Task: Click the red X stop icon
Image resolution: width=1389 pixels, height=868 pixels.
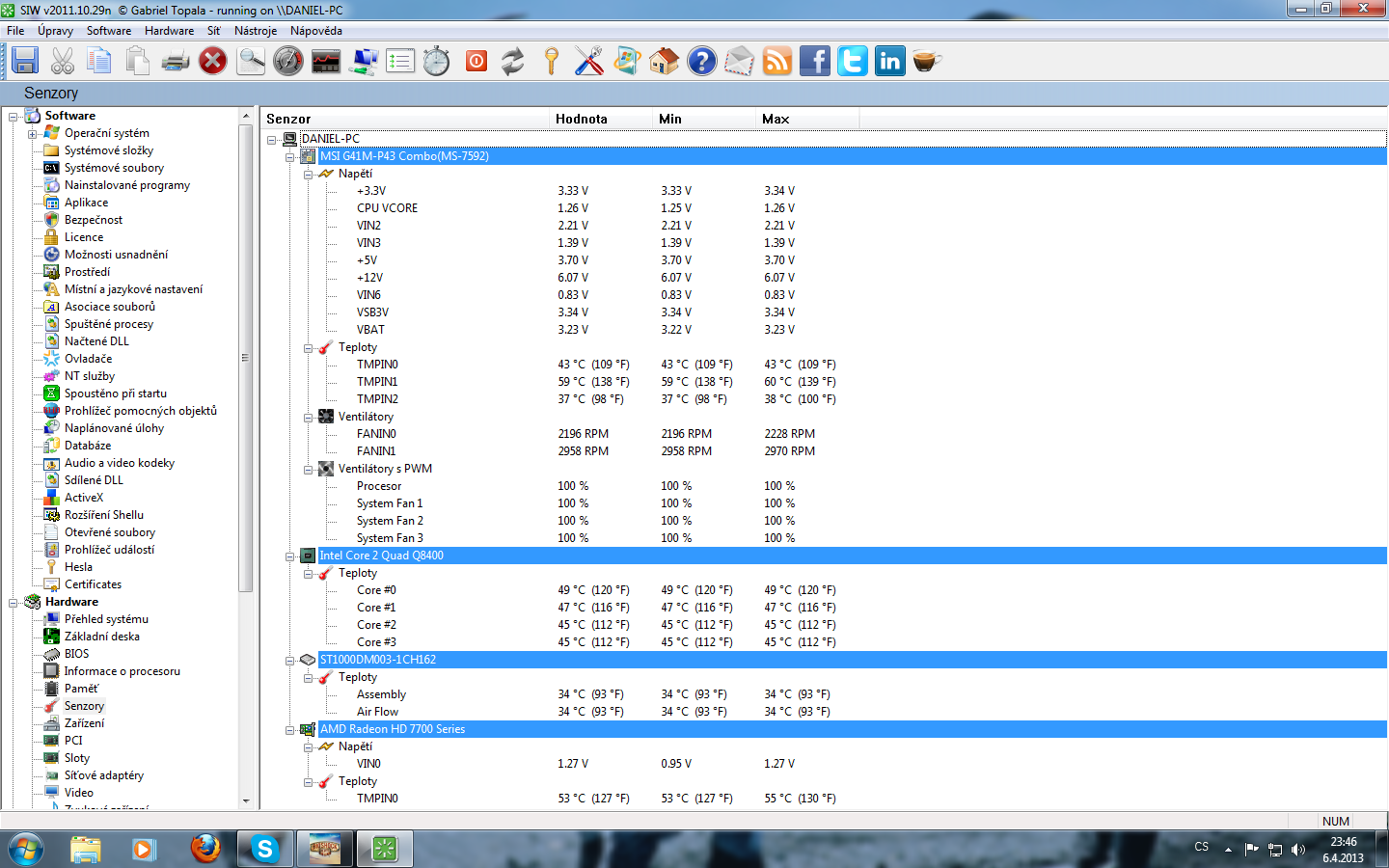Action: [212, 62]
